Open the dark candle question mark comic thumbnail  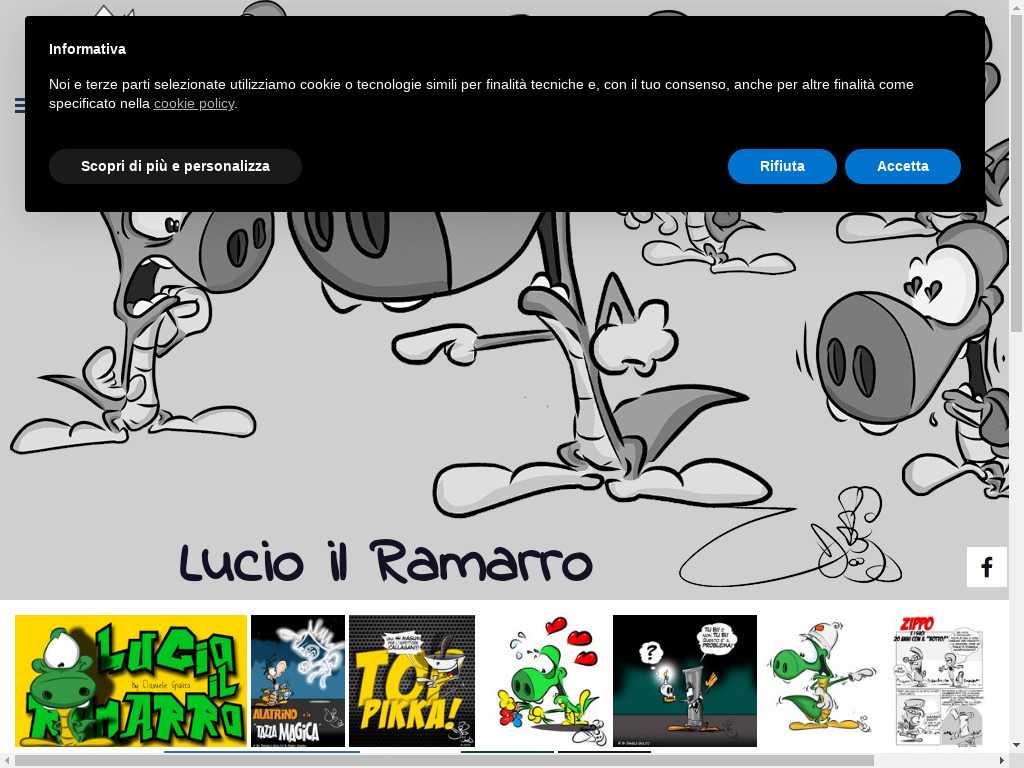[684, 680]
